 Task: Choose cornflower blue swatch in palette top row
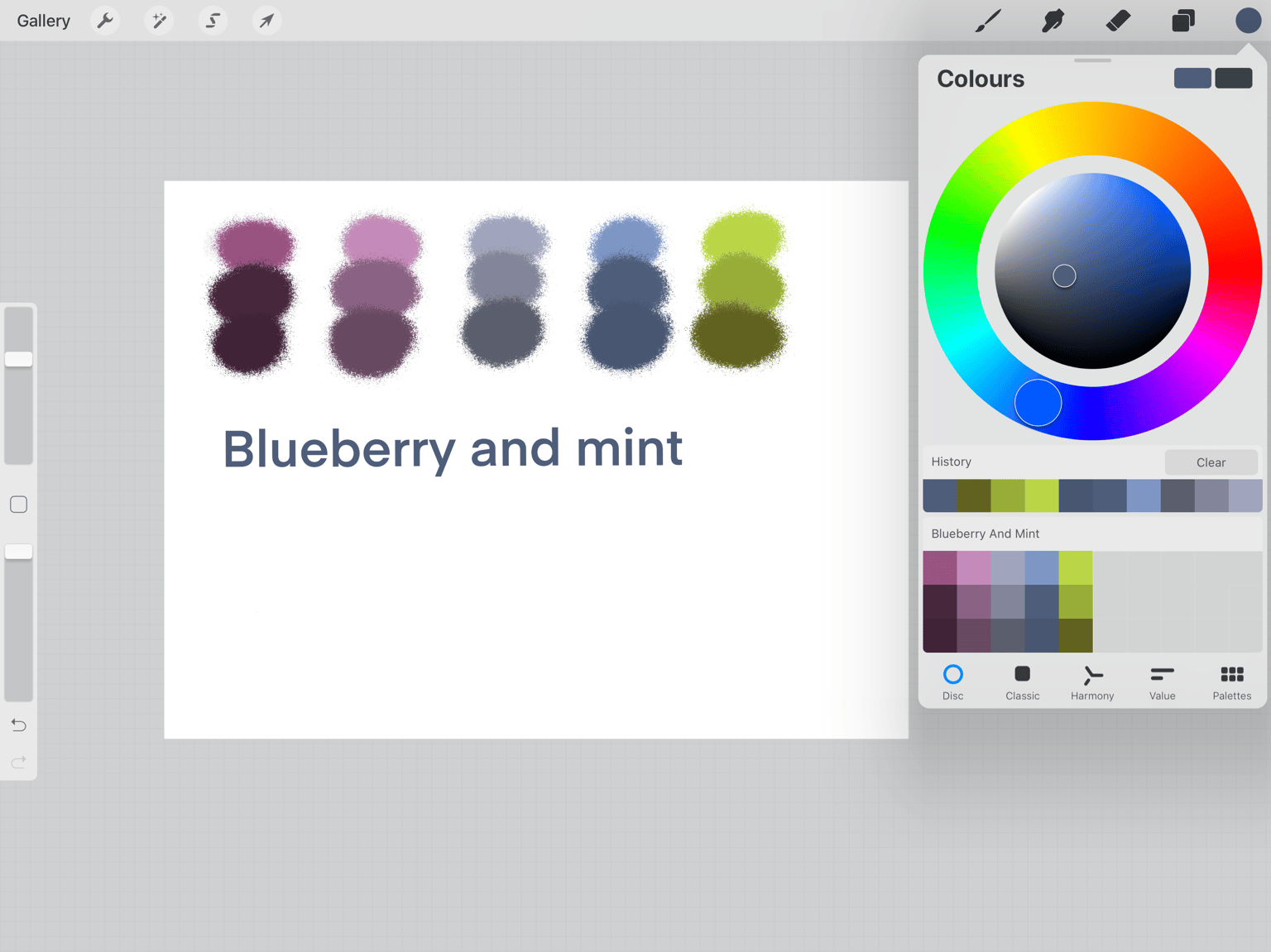pyautogui.click(x=1042, y=567)
